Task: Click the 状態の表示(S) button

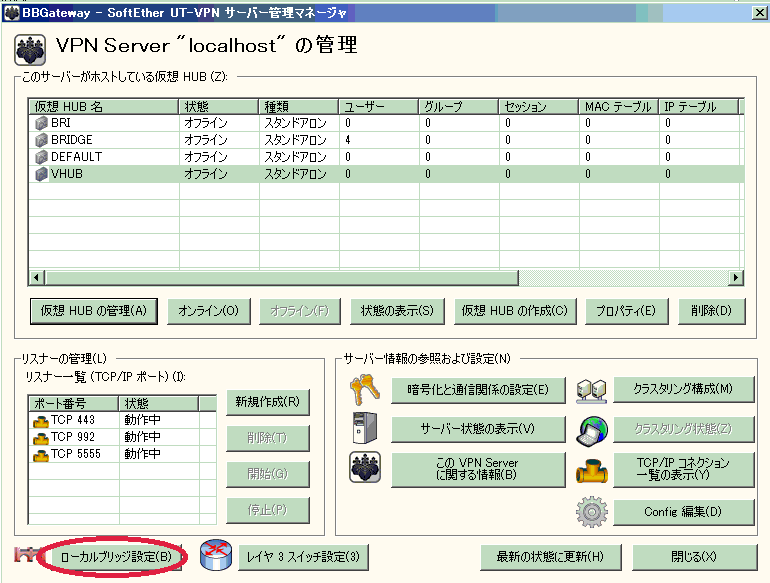Action: pyautogui.click(x=397, y=311)
